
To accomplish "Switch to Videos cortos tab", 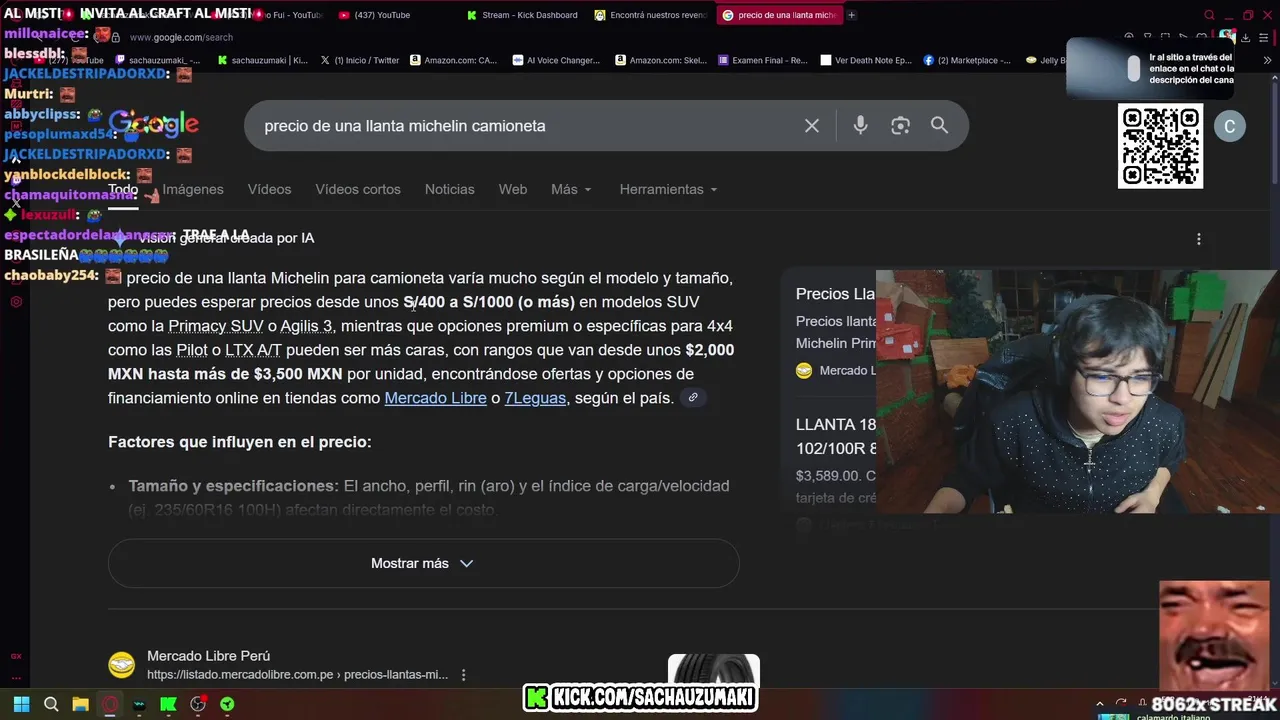I will click(358, 189).
